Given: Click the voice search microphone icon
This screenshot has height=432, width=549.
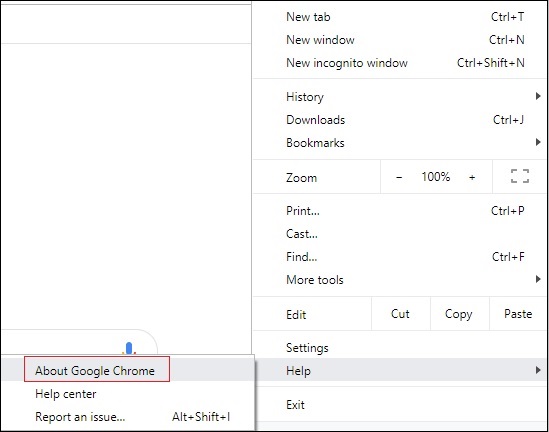Looking at the screenshot, I should click(129, 348).
